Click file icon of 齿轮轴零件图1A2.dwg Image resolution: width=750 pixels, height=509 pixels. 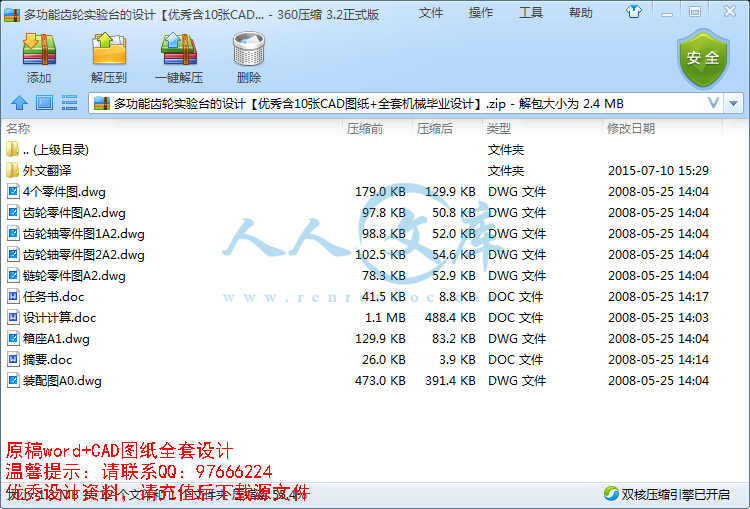13,233
